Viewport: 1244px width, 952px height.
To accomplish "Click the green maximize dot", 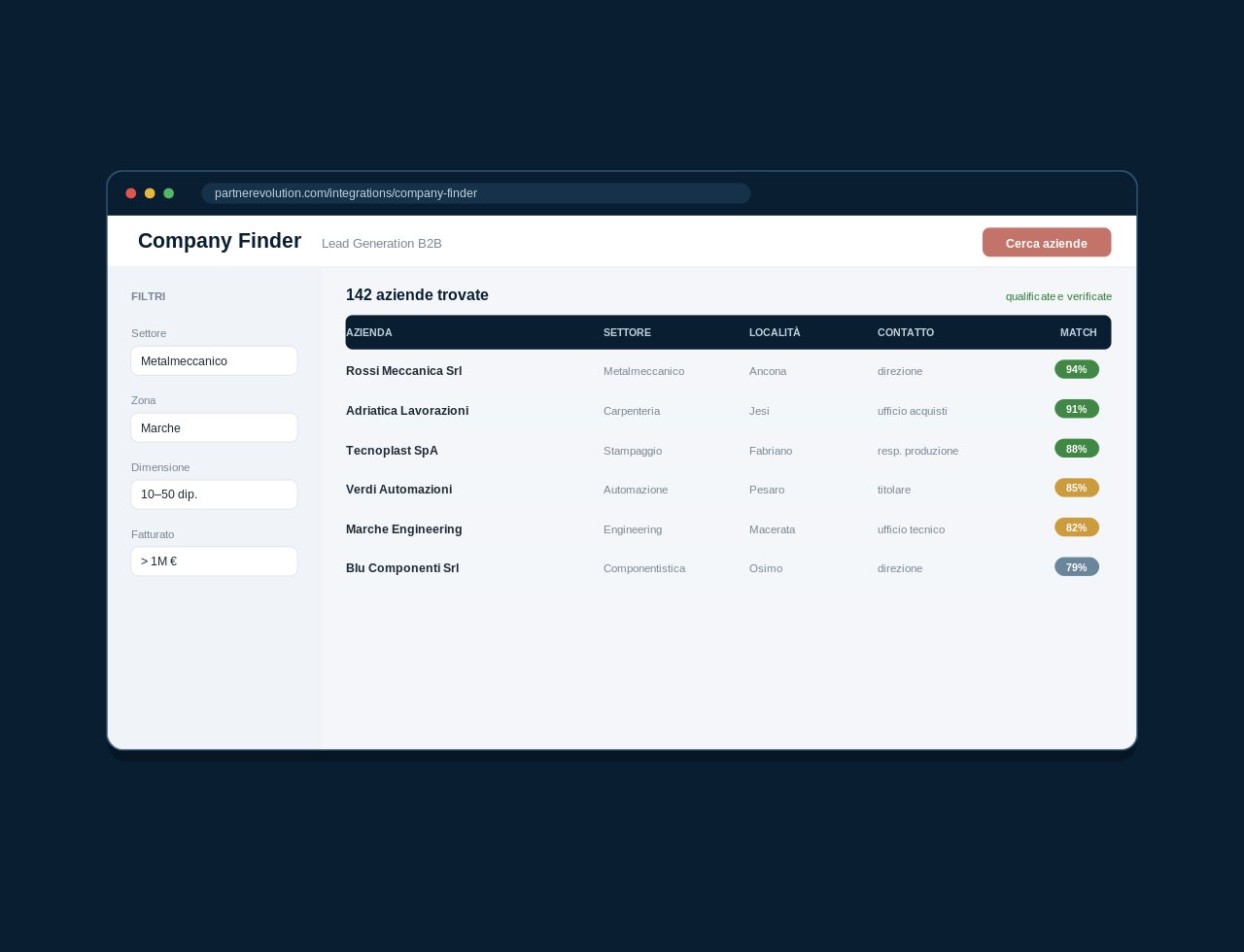I will tap(169, 193).
